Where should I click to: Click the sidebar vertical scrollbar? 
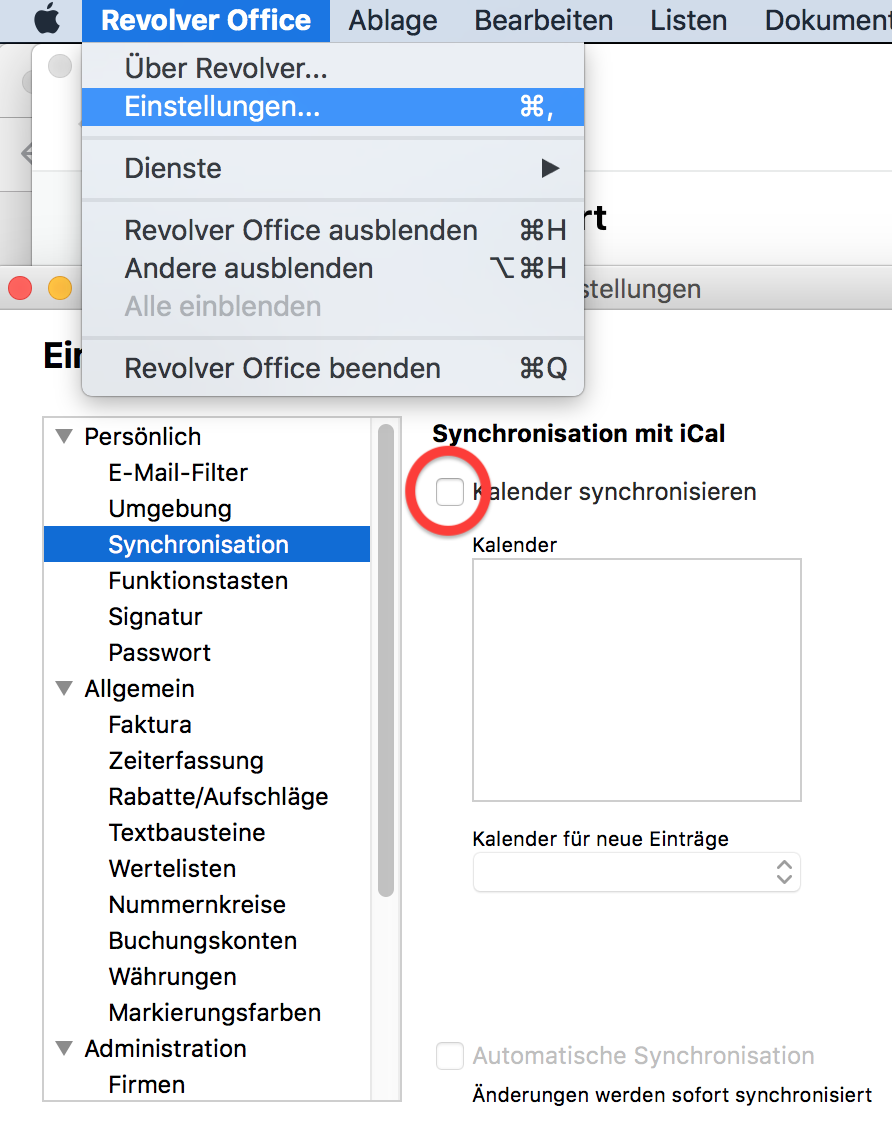click(x=386, y=660)
